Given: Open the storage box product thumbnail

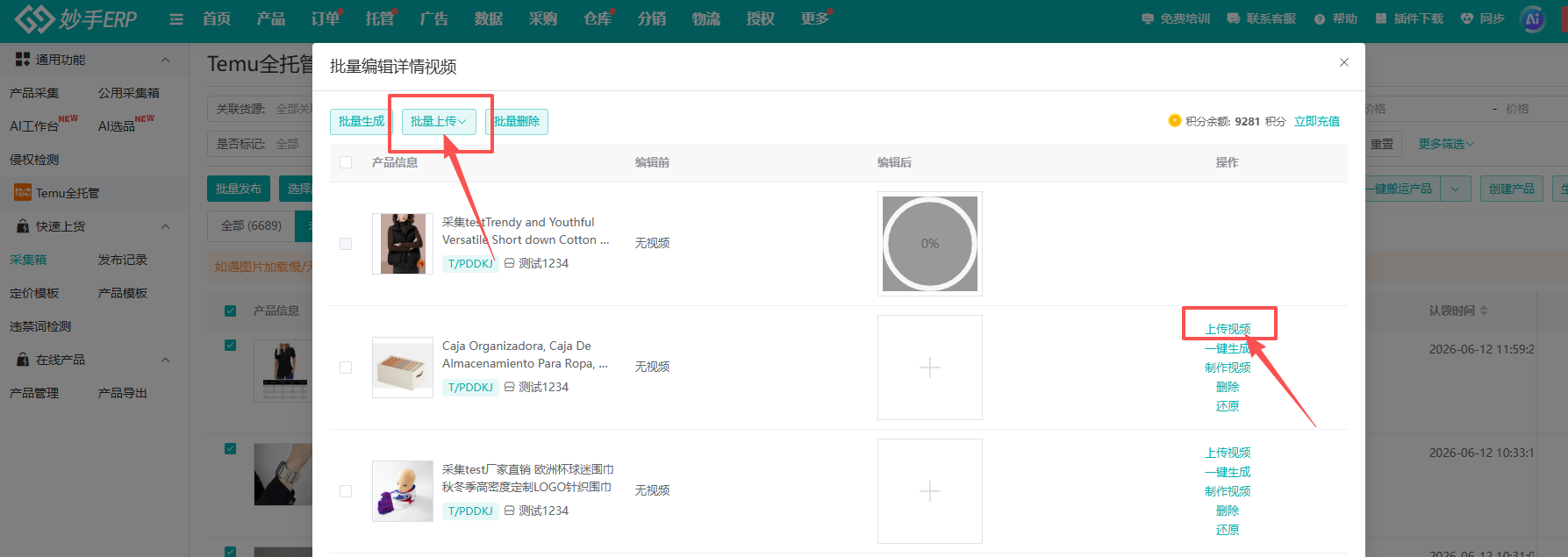Looking at the screenshot, I should click(x=403, y=368).
